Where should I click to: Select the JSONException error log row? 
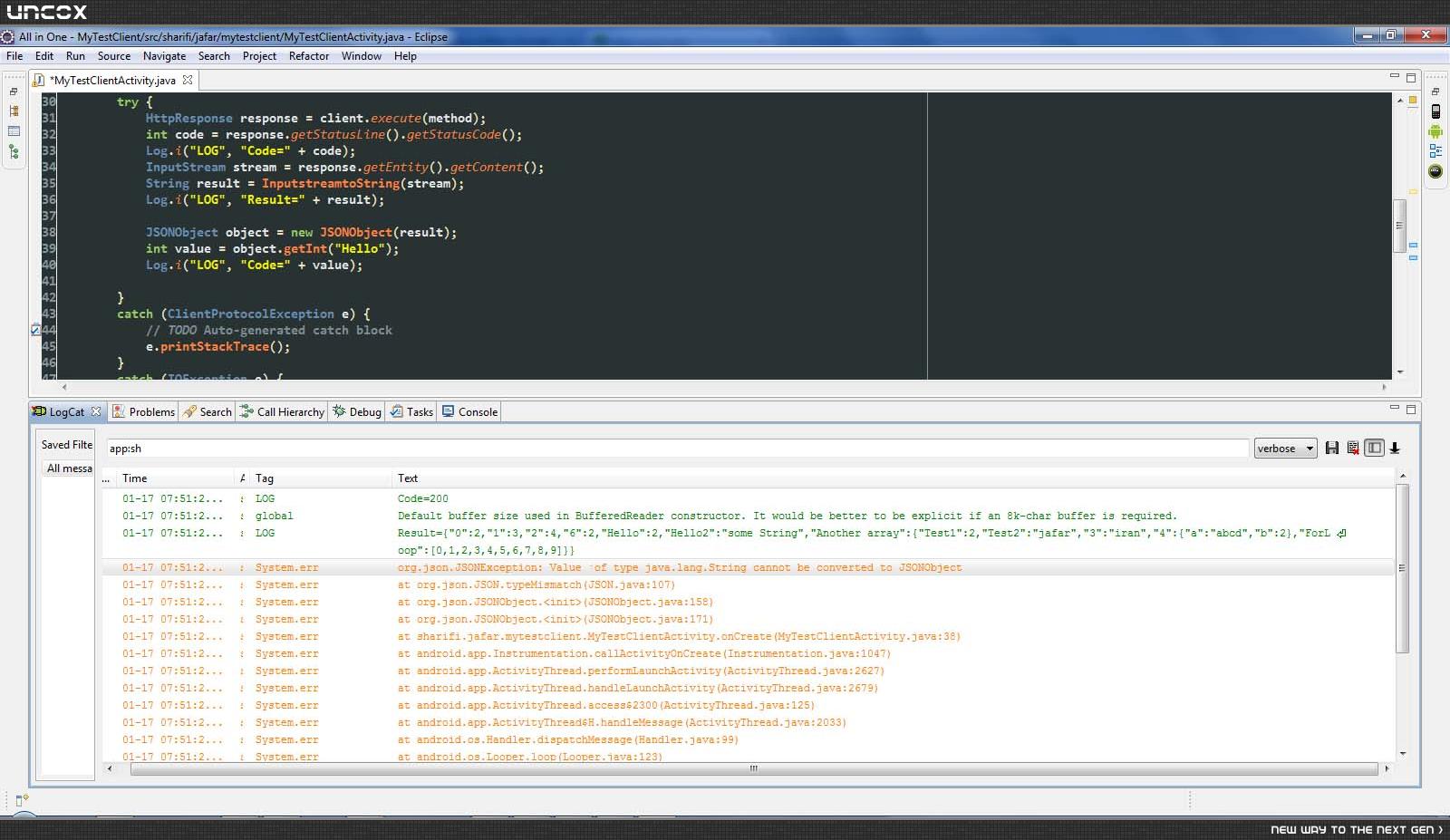[748, 567]
